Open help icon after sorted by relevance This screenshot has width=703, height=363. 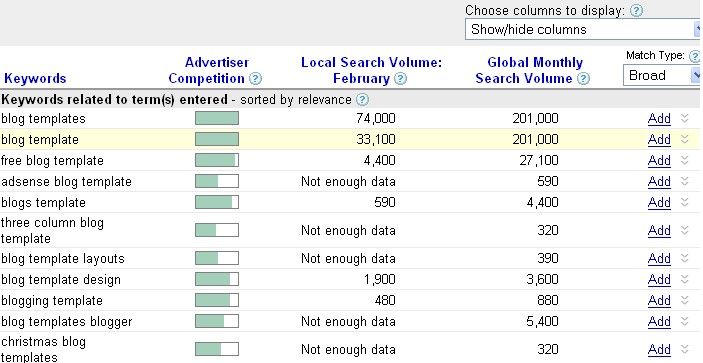click(x=362, y=99)
